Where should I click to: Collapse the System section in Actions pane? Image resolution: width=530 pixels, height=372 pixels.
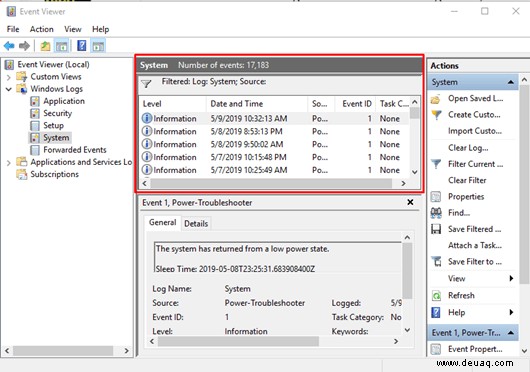(511, 82)
